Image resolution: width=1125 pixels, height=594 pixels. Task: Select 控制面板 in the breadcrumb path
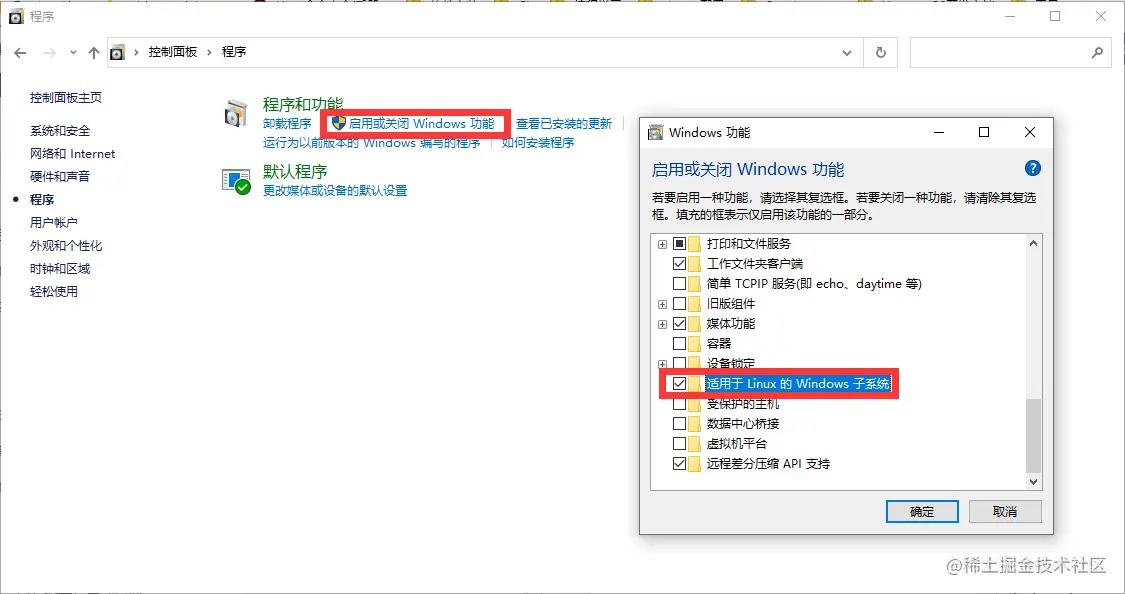tap(172, 52)
